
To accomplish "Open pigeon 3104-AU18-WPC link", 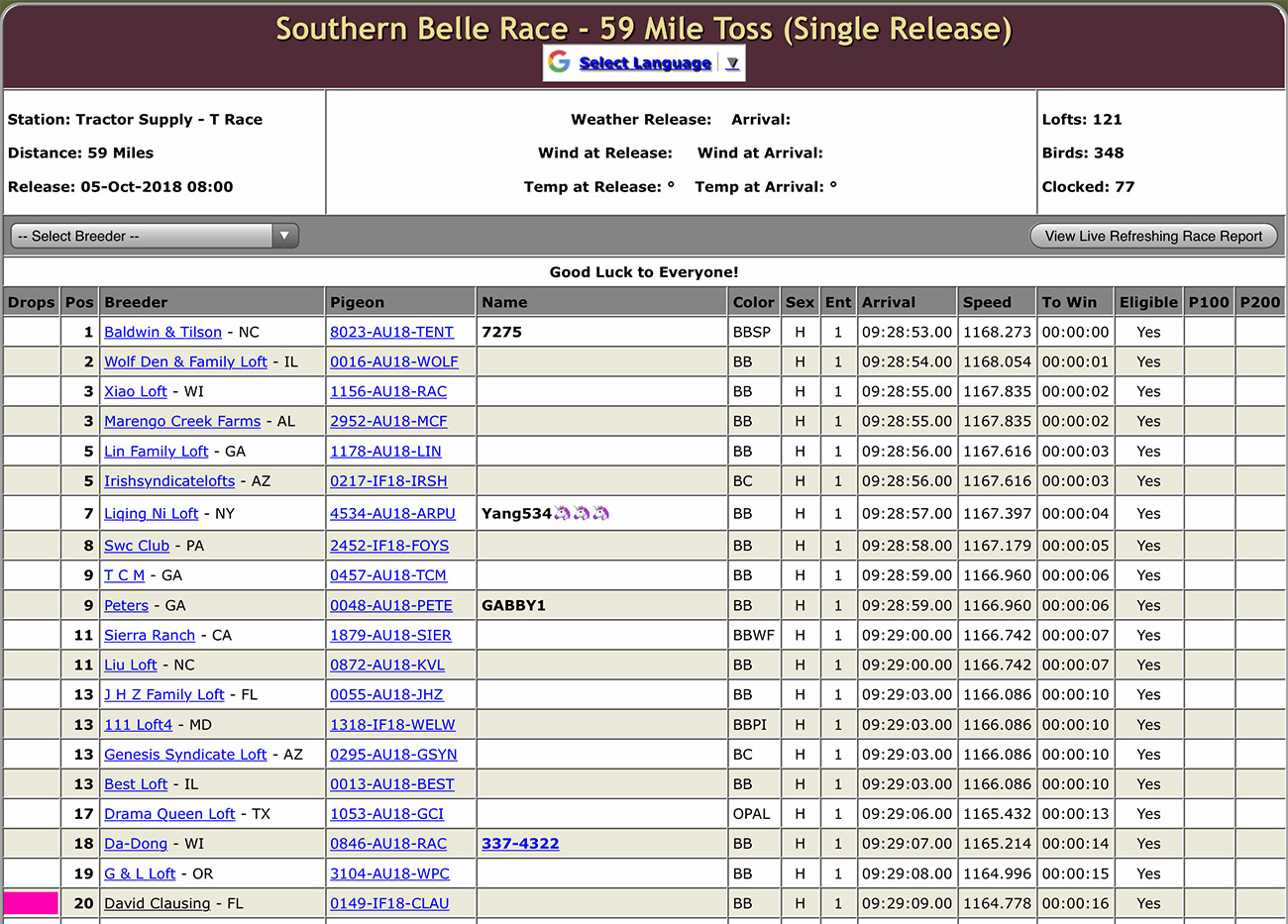I will [389, 873].
